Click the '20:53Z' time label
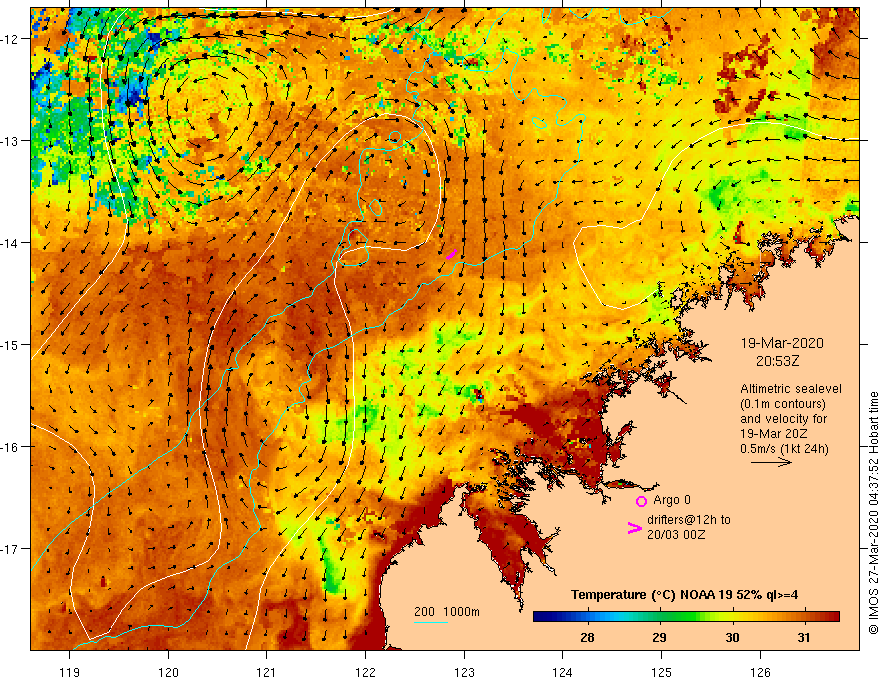 (x=777, y=361)
